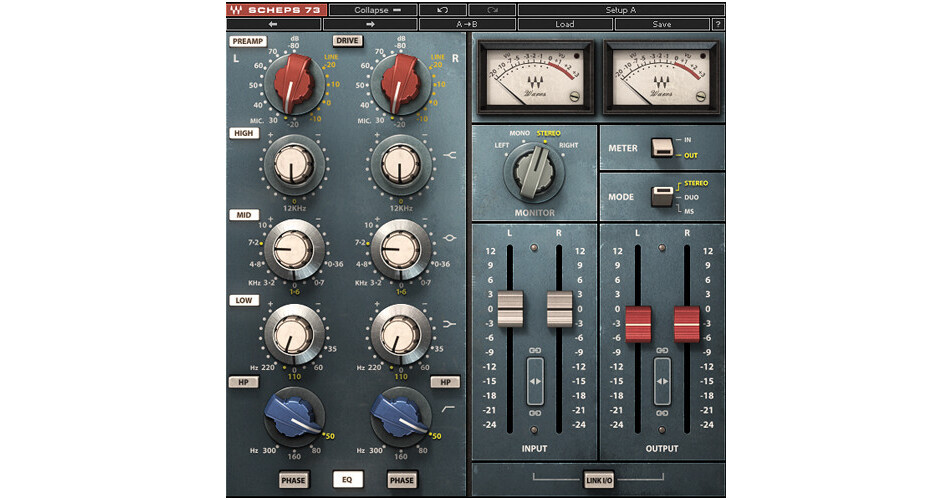Open the Setup A preset menu
The width and height of the screenshot is (952, 500).
621,10
